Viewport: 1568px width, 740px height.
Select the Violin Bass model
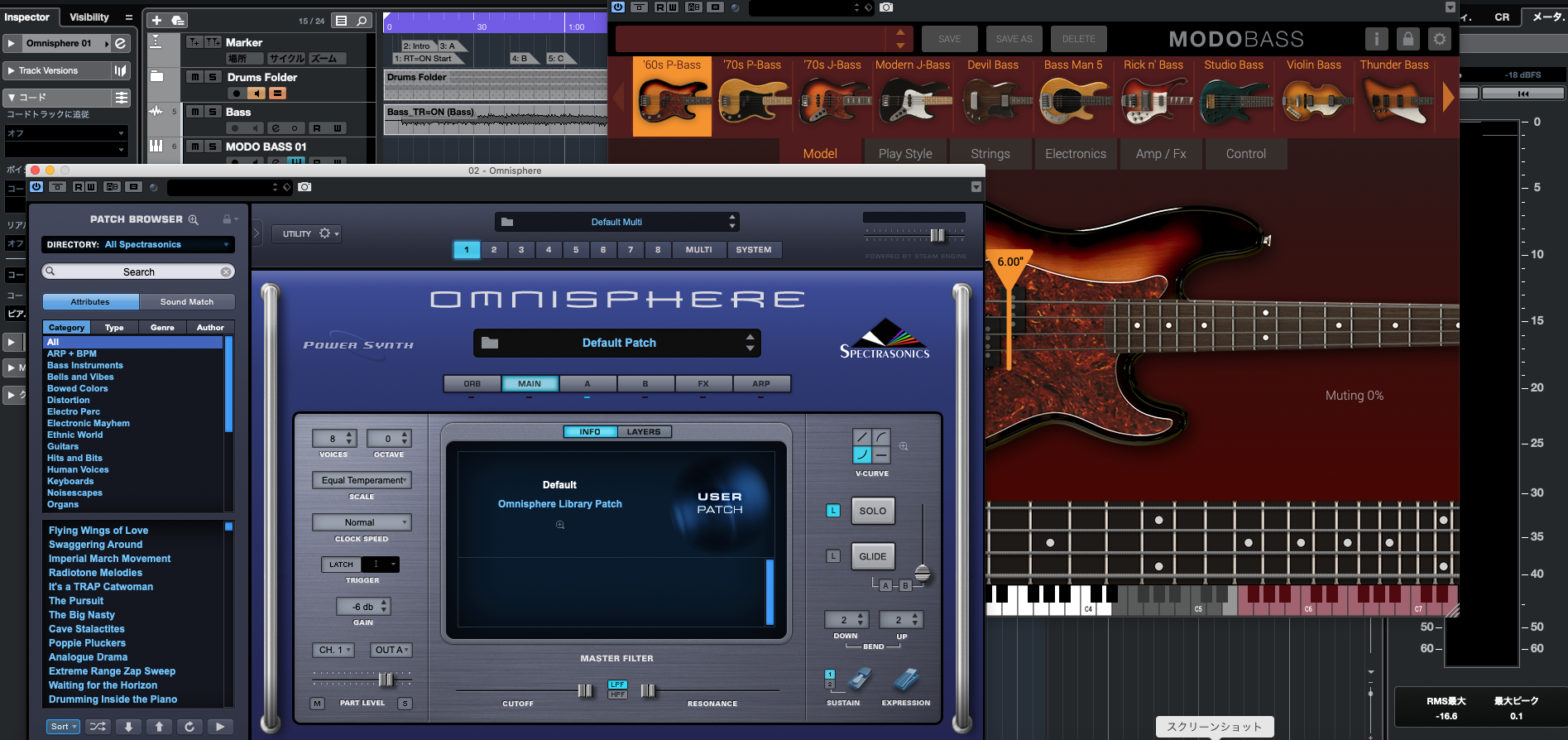[1314, 96]
